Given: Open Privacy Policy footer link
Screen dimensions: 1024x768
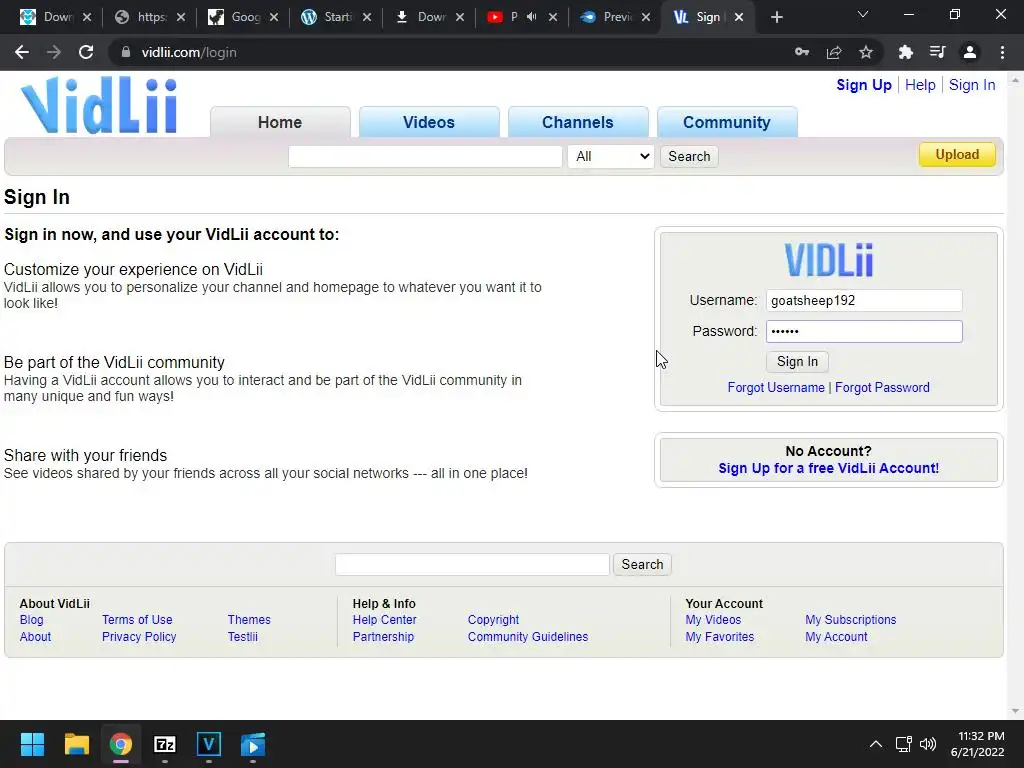Looking at the screenshot, I should (139, 637).
